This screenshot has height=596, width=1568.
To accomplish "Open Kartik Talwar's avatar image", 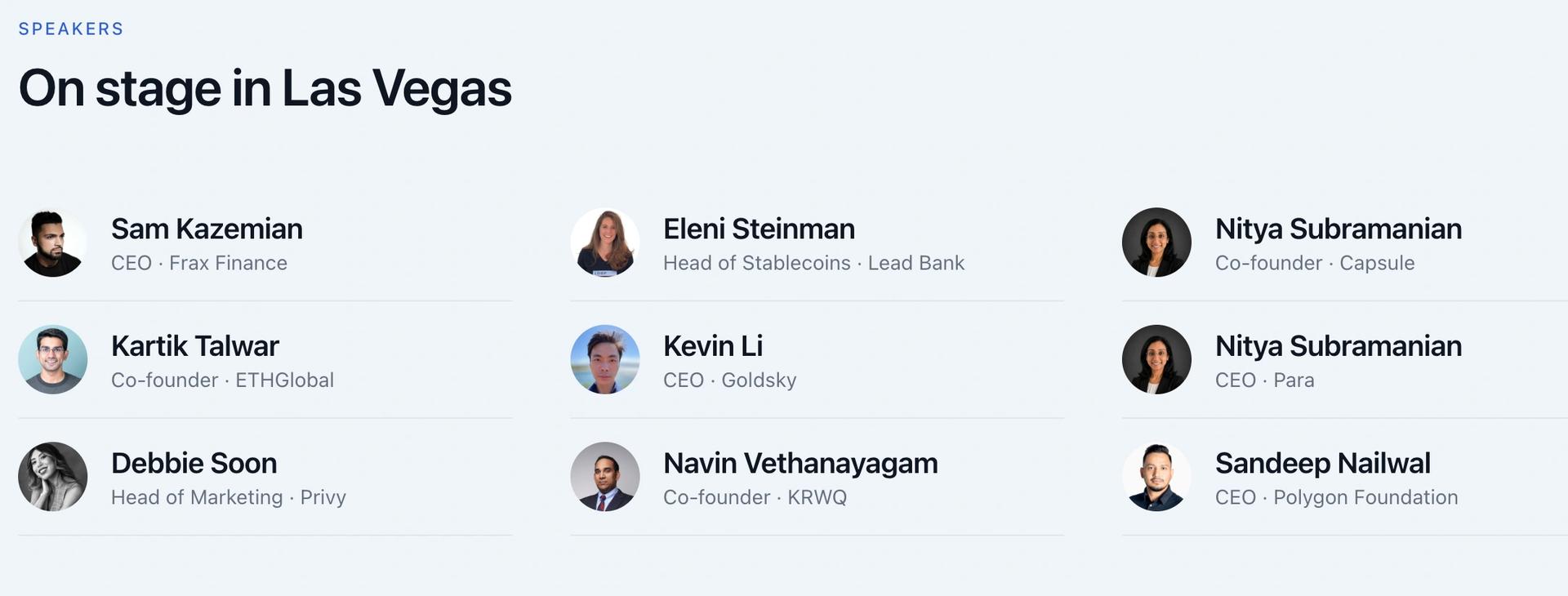I will pyautogui.click(x=53, y=359).
